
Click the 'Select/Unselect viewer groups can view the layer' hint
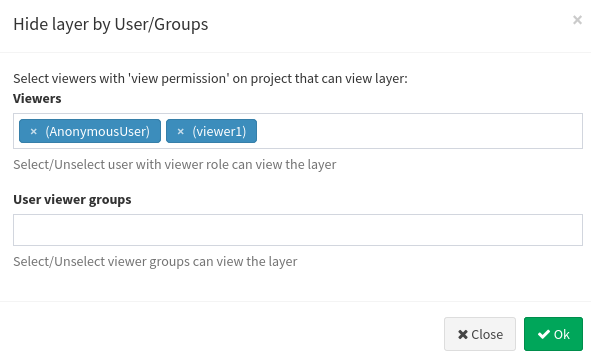[155, 262]
